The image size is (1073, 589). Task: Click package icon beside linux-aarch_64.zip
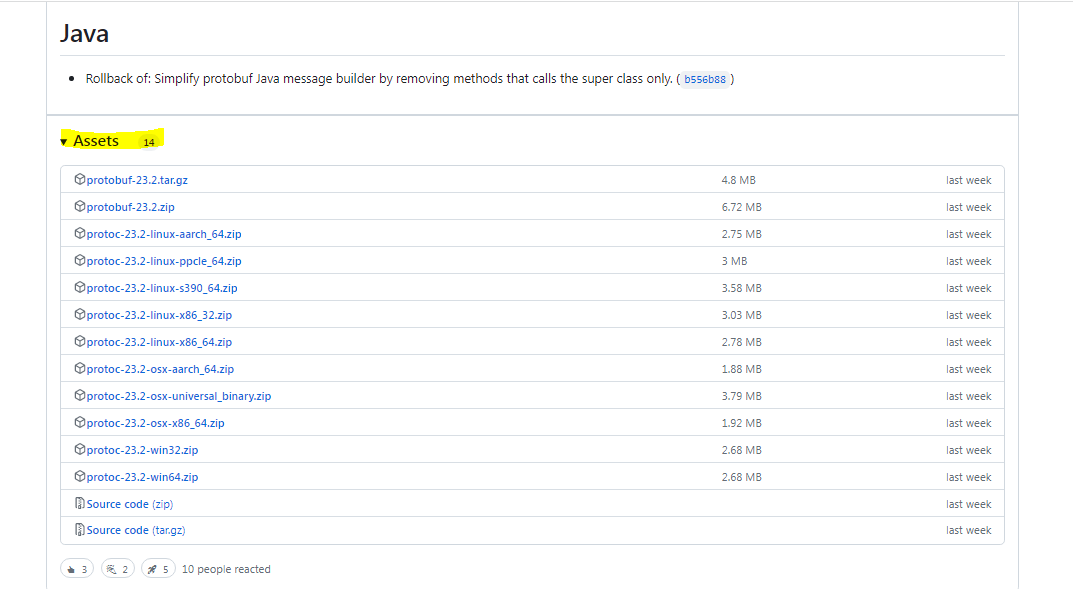coord(79,233)
